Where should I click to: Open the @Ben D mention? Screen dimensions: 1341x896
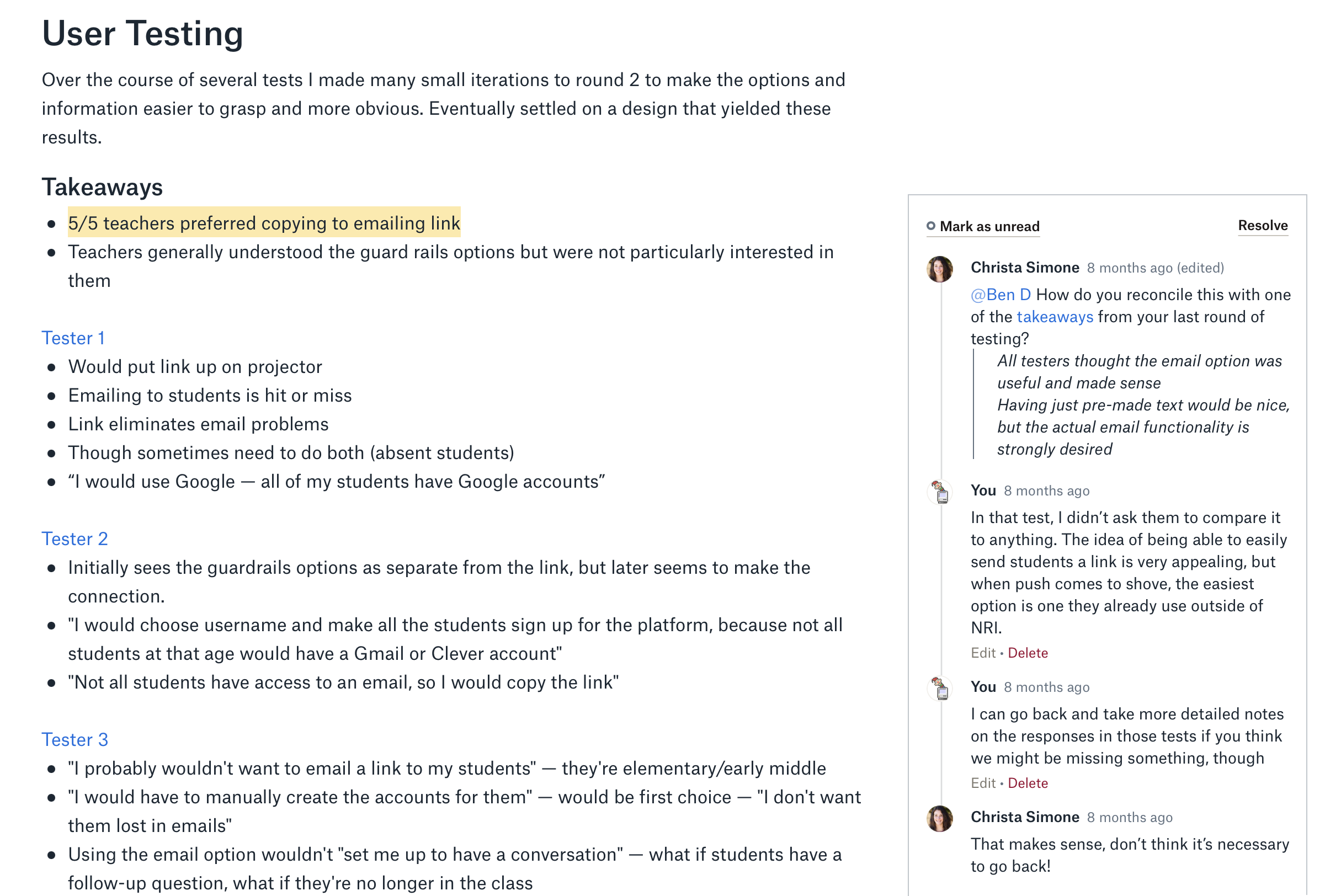click(x=1001, y=295)
